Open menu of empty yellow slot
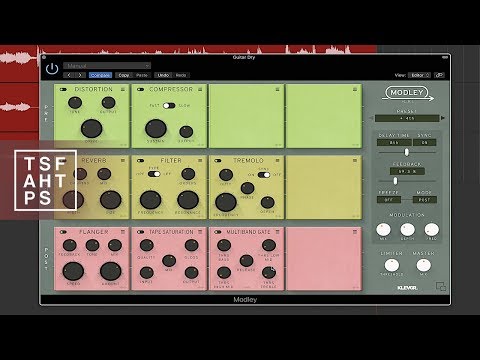Viewport: 480px width, 360px height. pos(355,161)
